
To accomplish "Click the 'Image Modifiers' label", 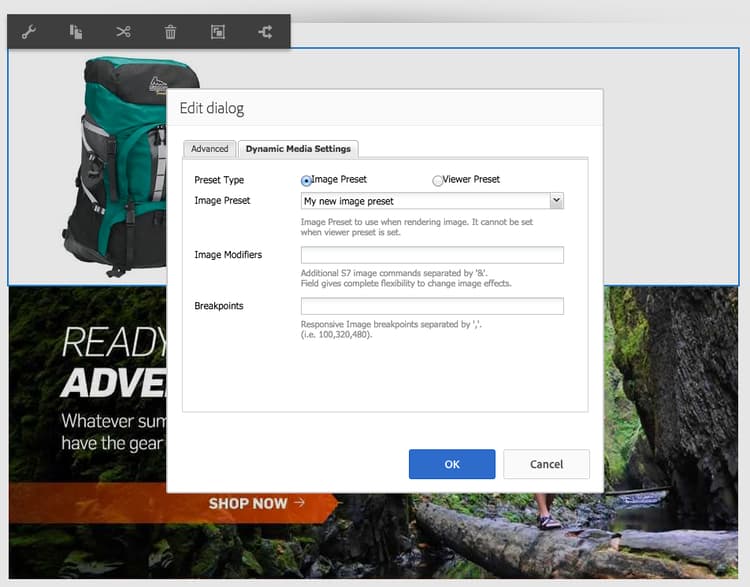I will tap(228, 255).
